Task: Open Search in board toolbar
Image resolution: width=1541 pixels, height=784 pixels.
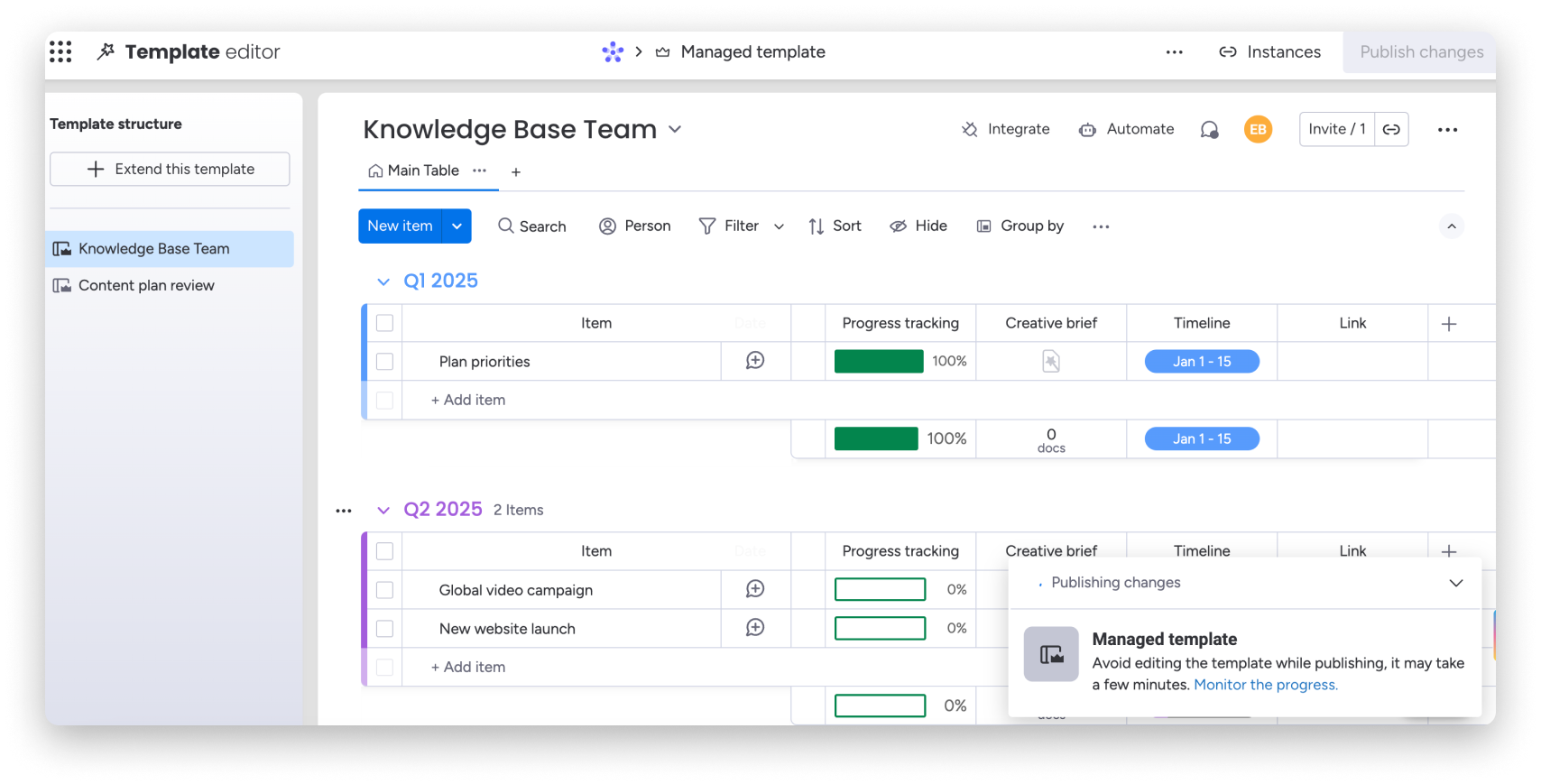Action: pos(531,226)
